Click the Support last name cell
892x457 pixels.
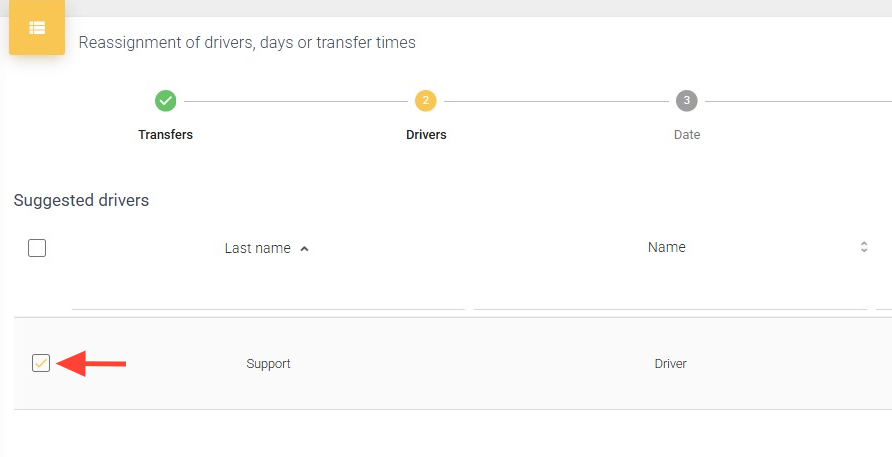pos(268,364)
